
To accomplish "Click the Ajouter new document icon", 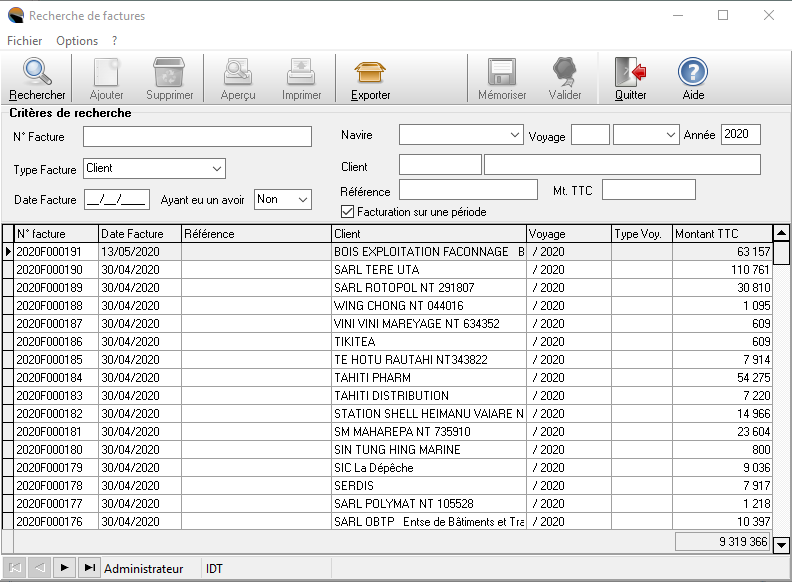I will tap(107, 73).
